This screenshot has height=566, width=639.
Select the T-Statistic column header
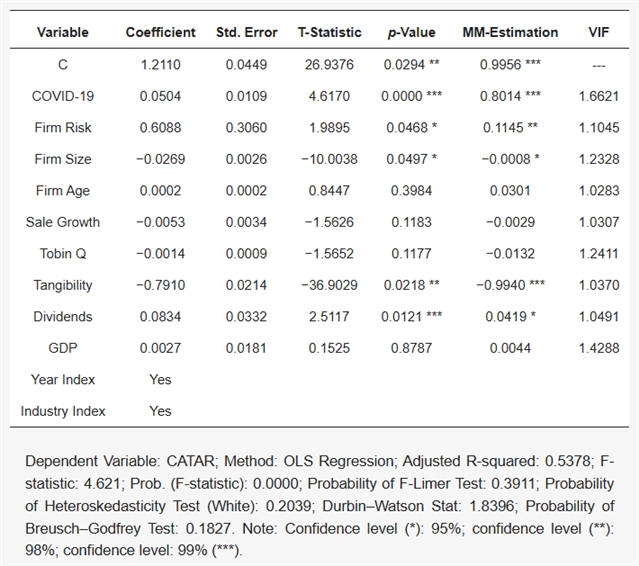point(330,33)
